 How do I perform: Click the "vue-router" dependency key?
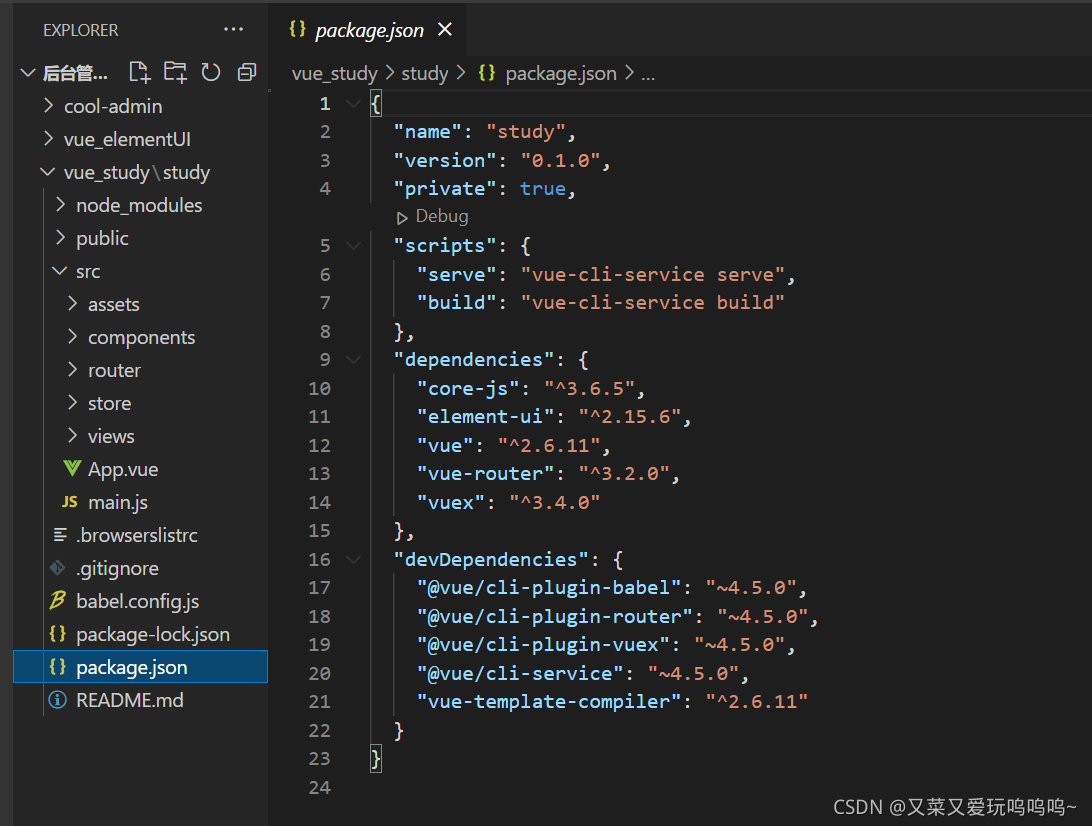[x=485, y=474]
